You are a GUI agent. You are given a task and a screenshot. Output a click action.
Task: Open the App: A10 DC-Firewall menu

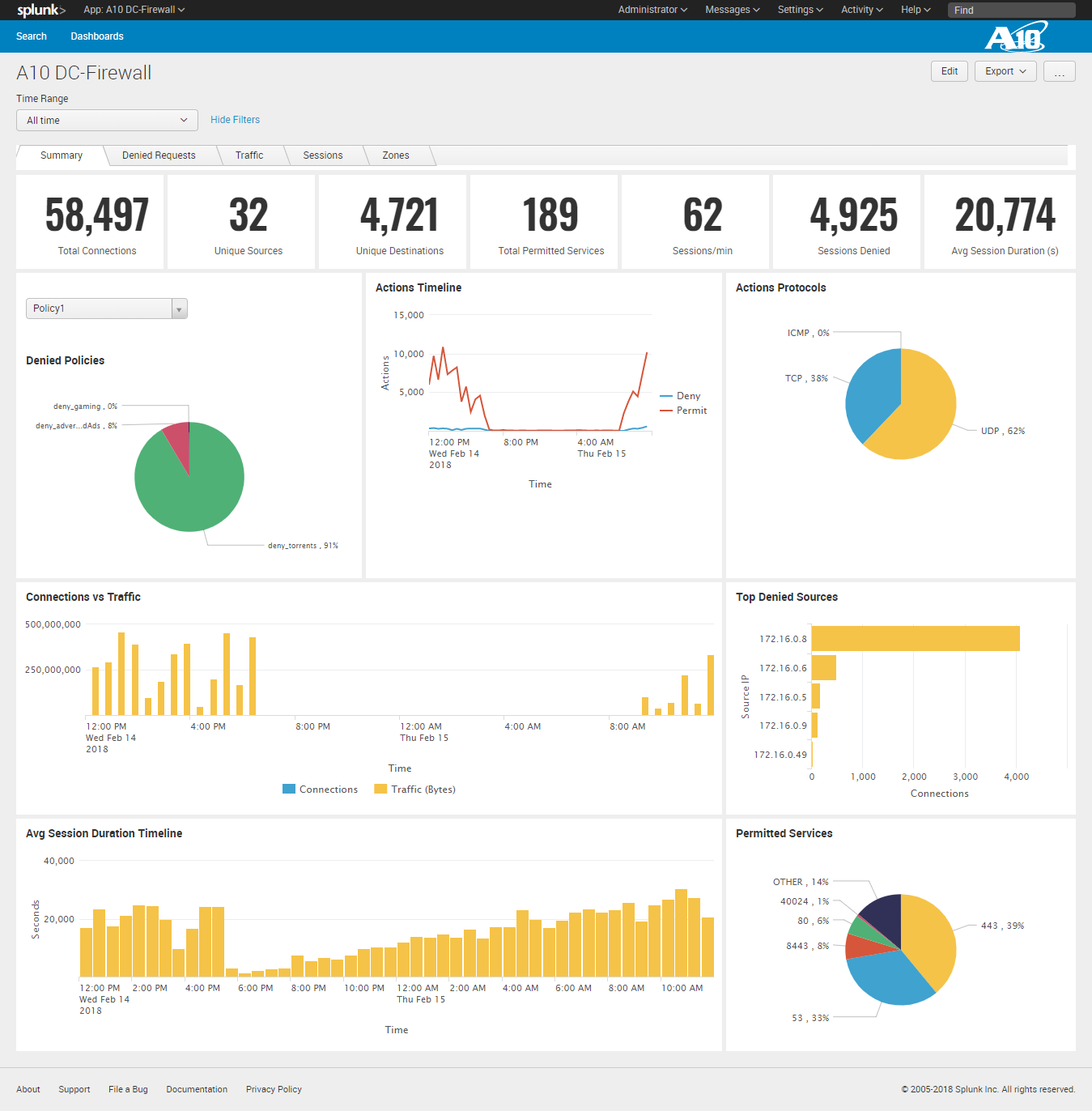pyautogui.click(x=134, y=10)
